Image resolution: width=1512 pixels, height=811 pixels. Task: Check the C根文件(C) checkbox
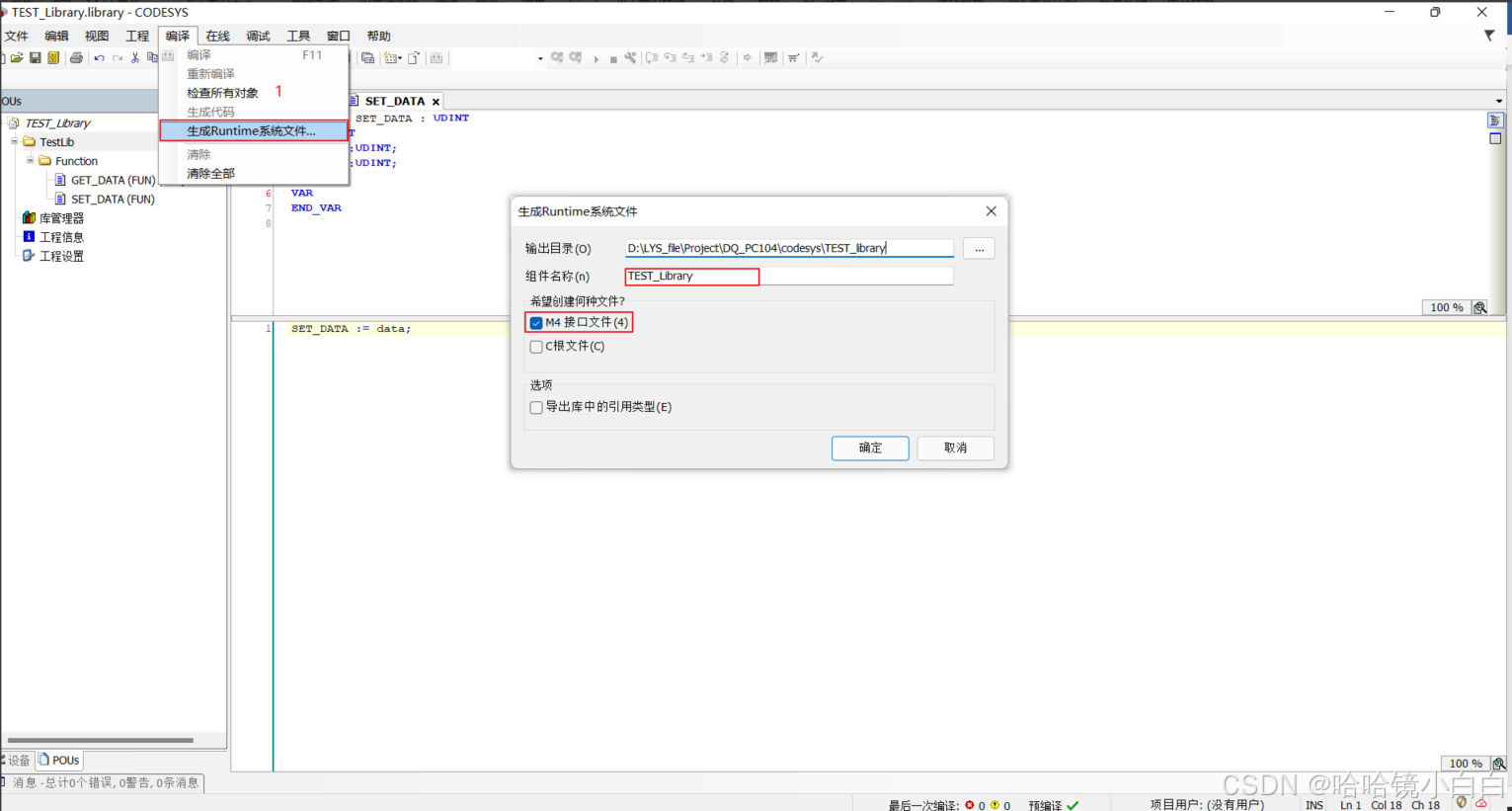(536, 347)
